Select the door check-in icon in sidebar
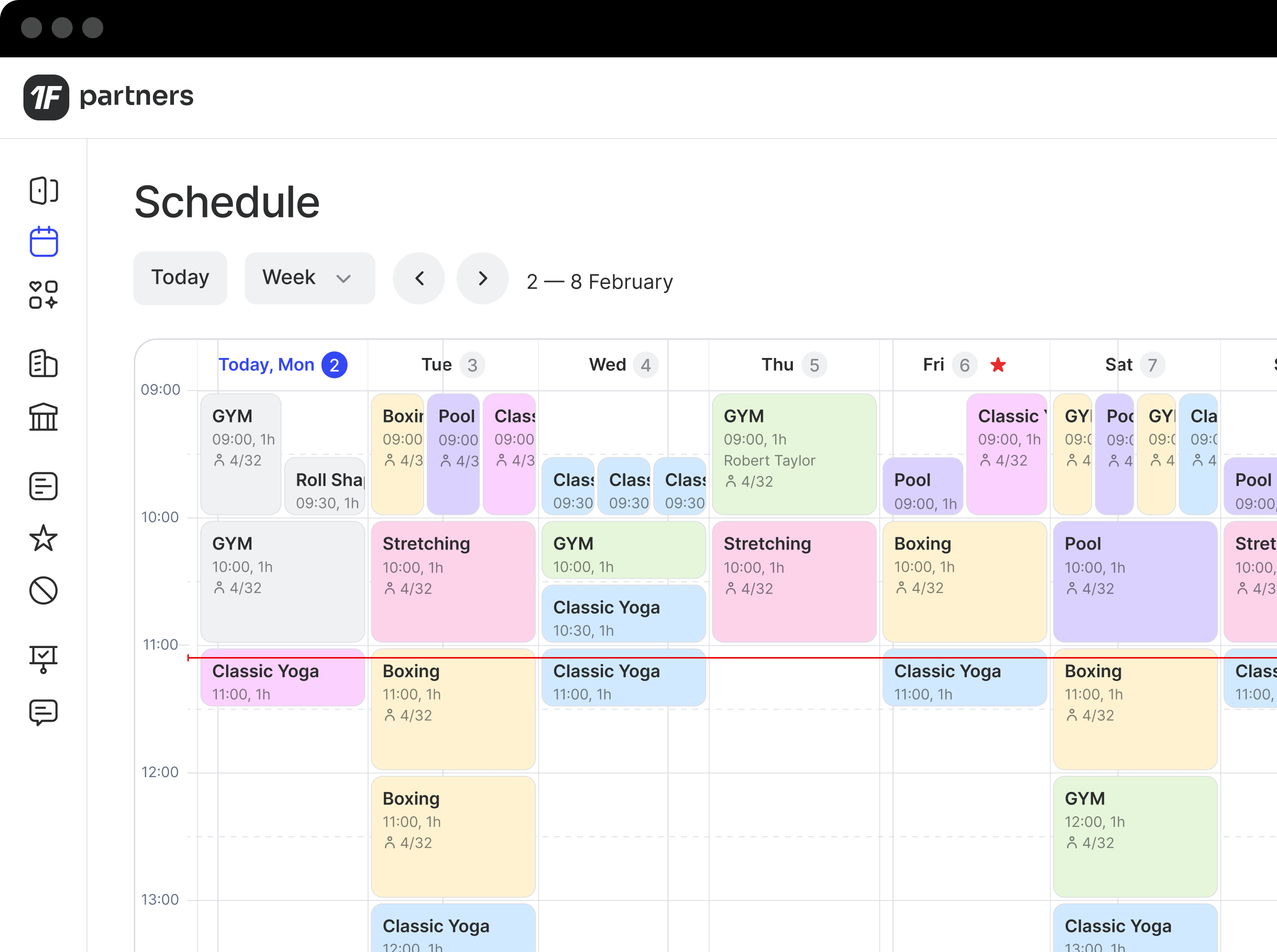 coord(43,191)
